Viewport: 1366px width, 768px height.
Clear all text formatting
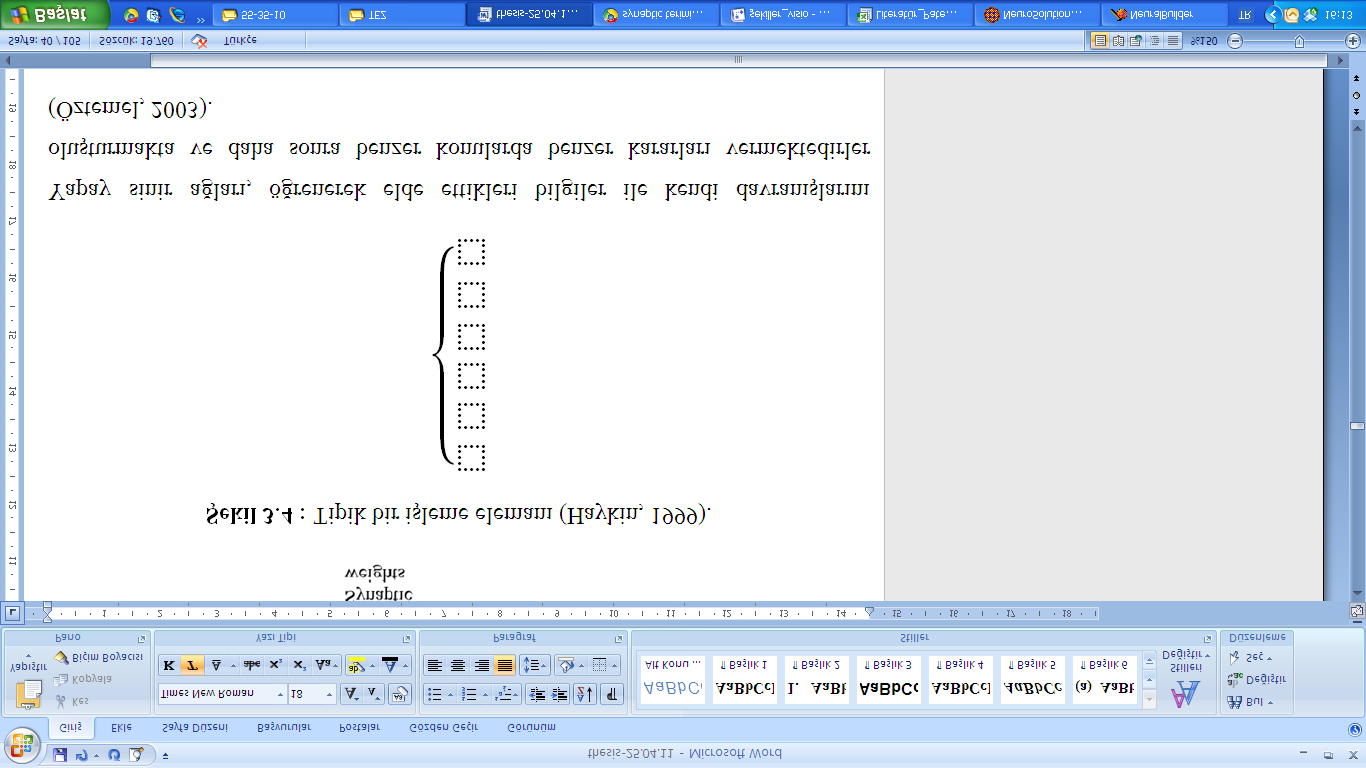pos(399,694)
